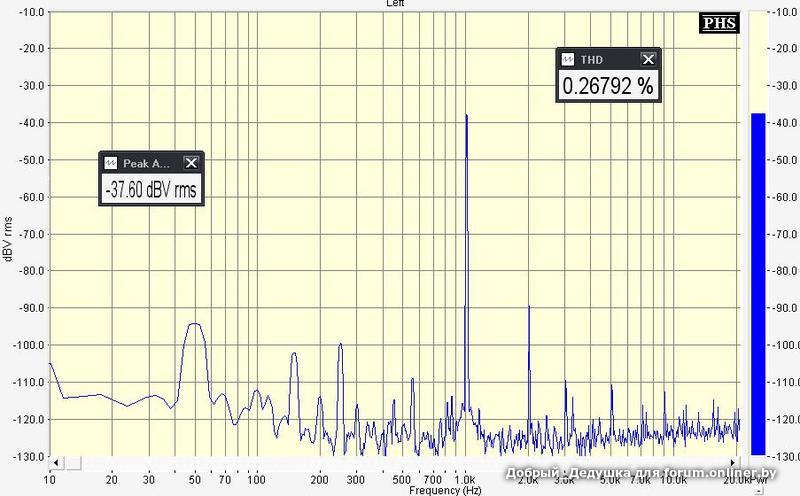Image resolution: width=800 pixels, height=496 pixels.
Task: Click the blue power level meter bar
Action: 758,284
